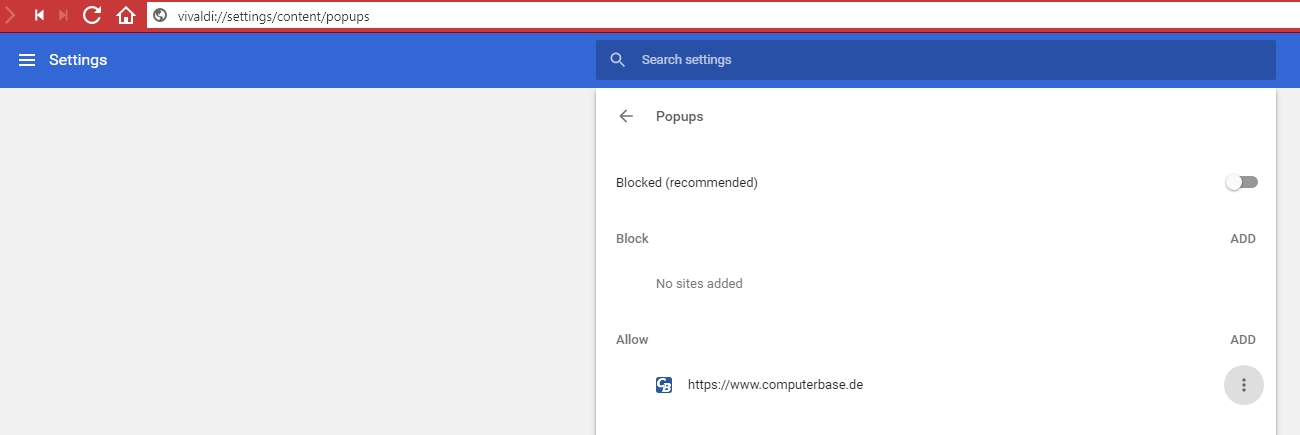Toggle the Blocked (recommended) switch
The width and height of the screenshot is (1300, 435).
coord(1242,183)
